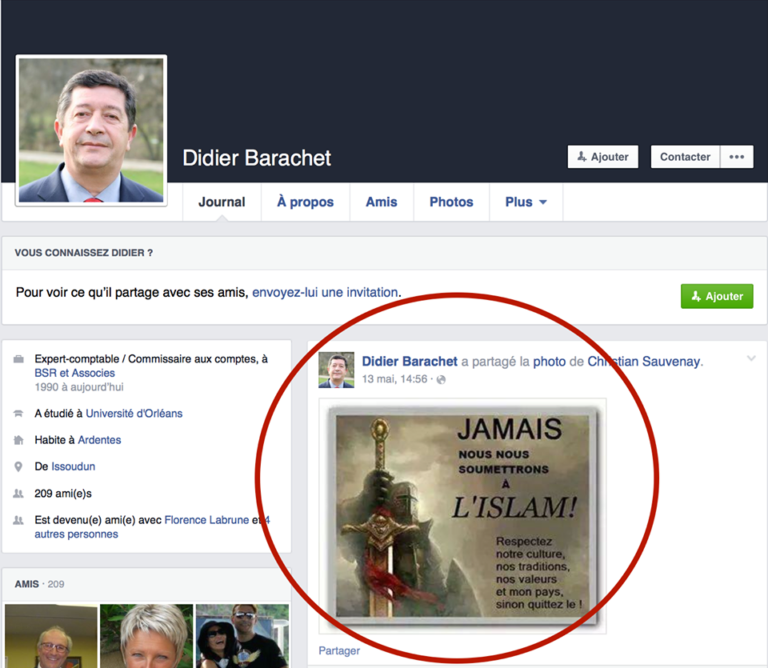768x668 pixels.
Task: Open the three-dots more options button
Action: tap(736, 157)
